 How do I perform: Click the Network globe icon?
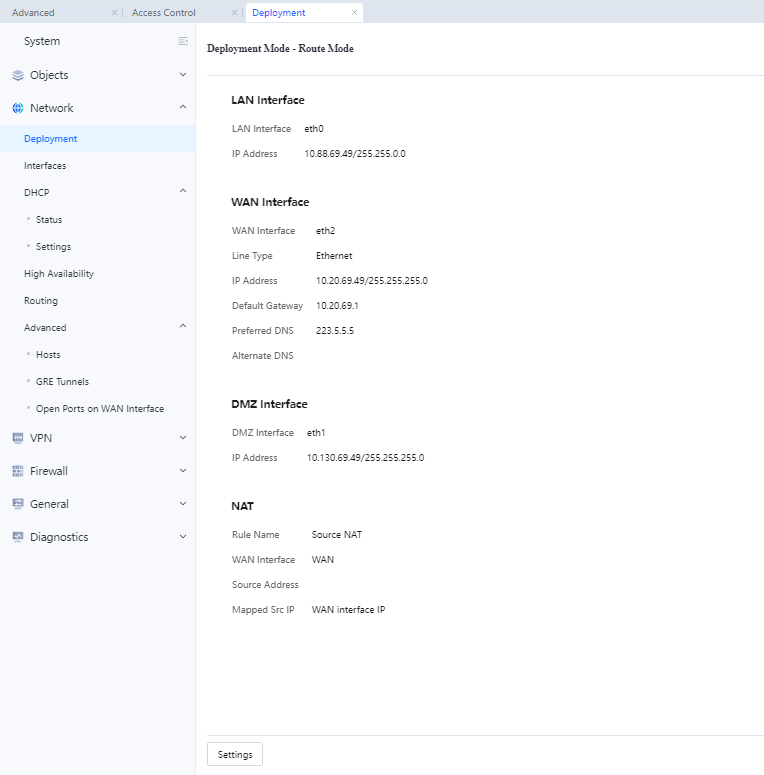click(18, 108)
